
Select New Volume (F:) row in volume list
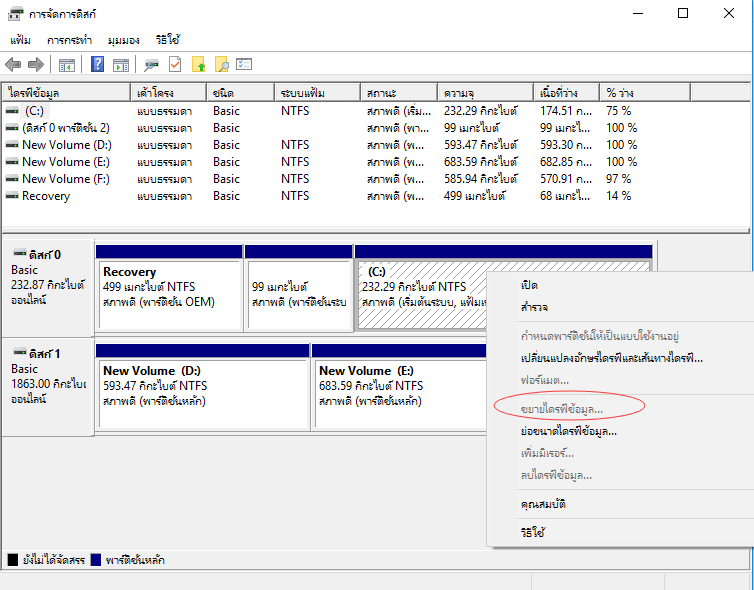pyautogui.click(x=65, y=179)
